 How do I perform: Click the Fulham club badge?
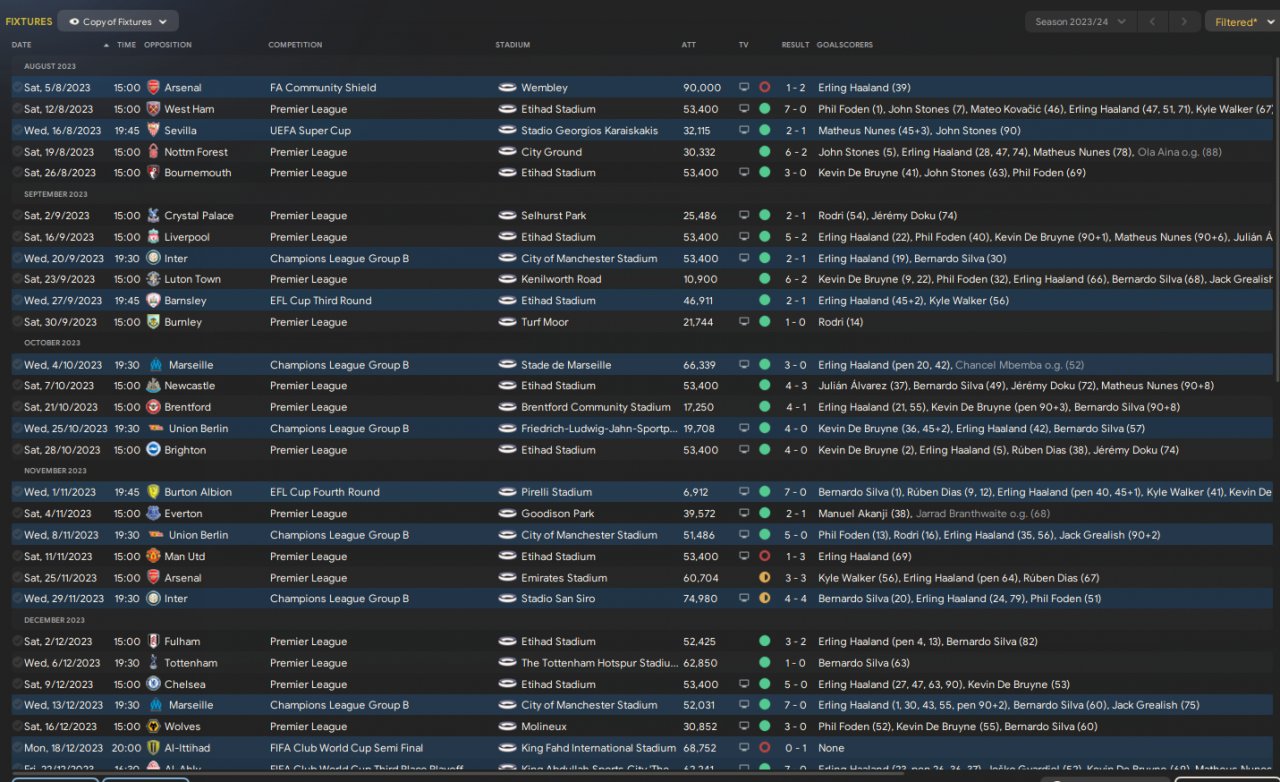point(153,642)
